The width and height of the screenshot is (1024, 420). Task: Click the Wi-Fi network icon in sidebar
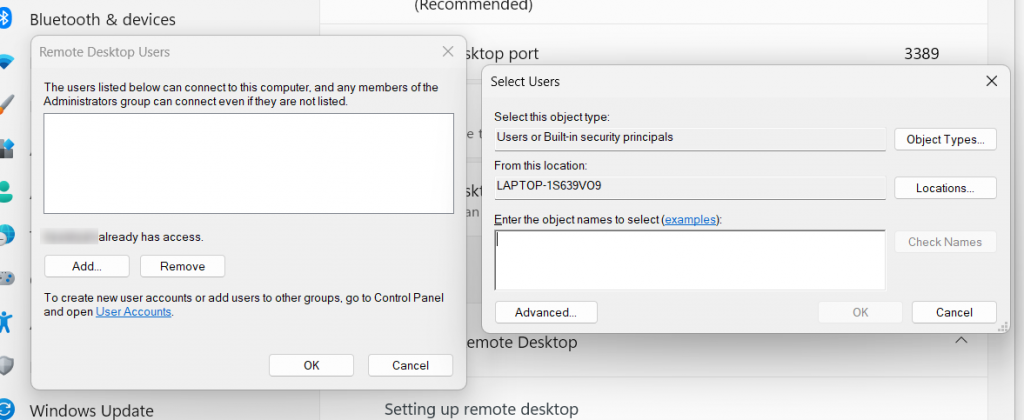(6, 63)
